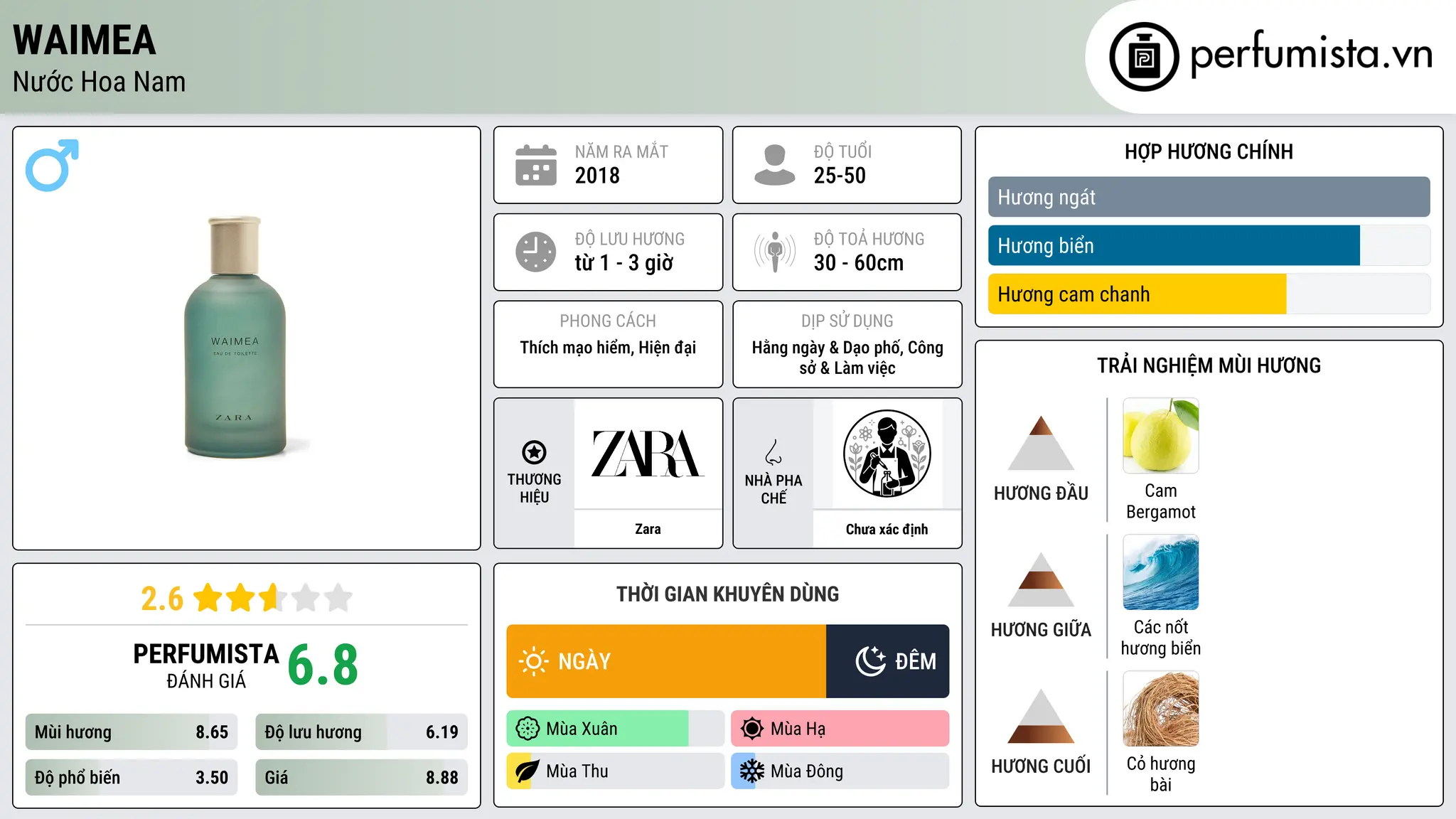This screenshot has width=1456, height=819.
Task: Click the Chưa xác định perfumer label
Action: click(x=887, y=529)
